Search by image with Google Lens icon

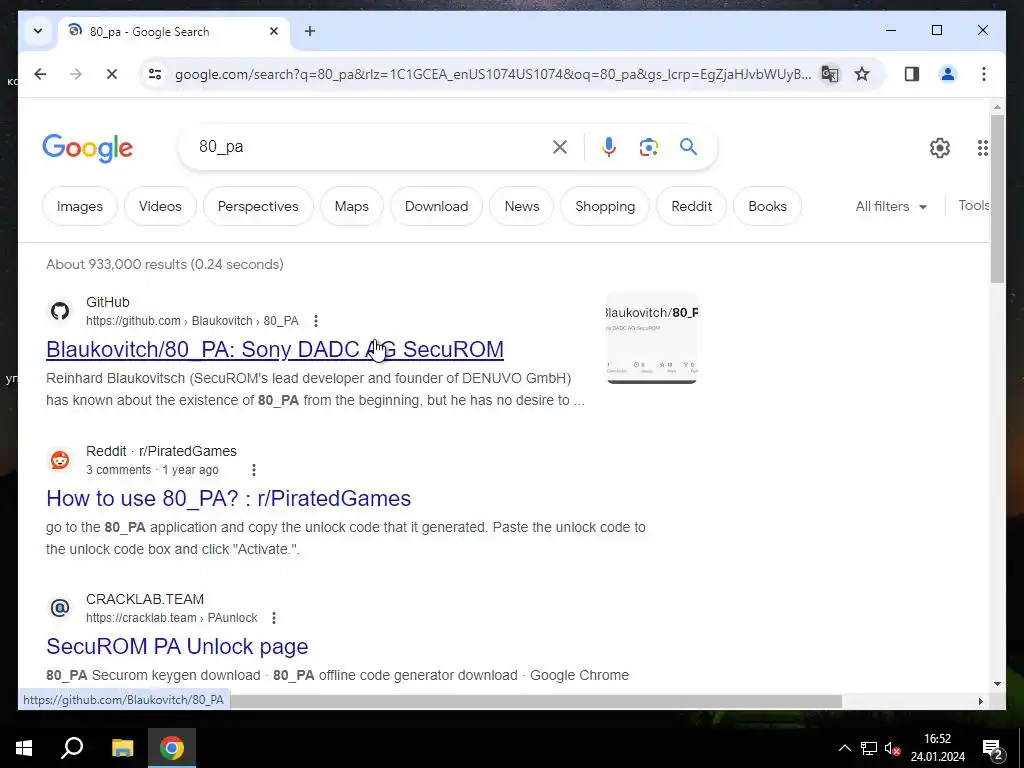coord(648,148)
